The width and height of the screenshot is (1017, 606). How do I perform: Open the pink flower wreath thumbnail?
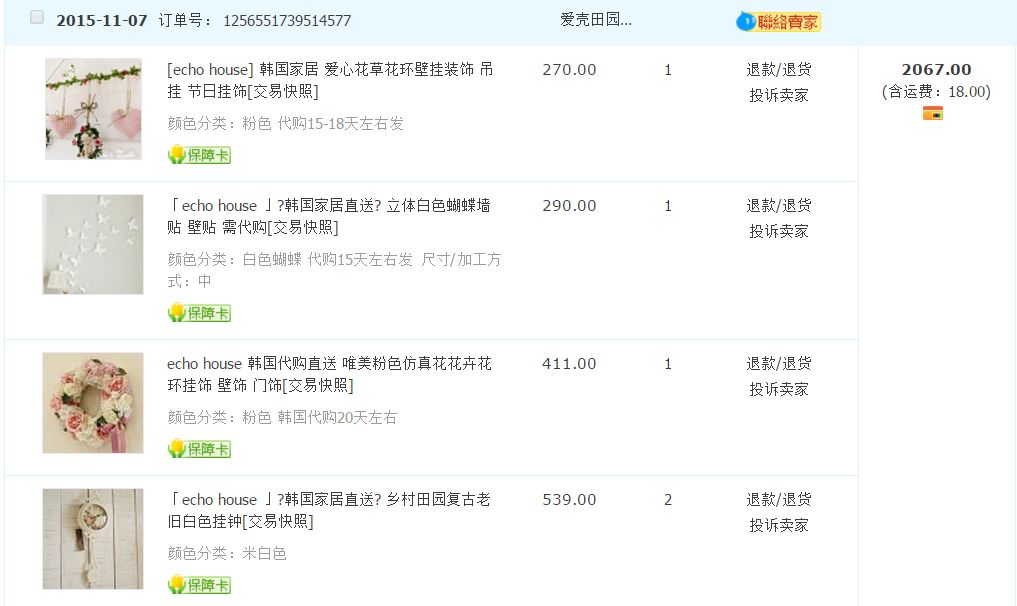pos(93,402)
